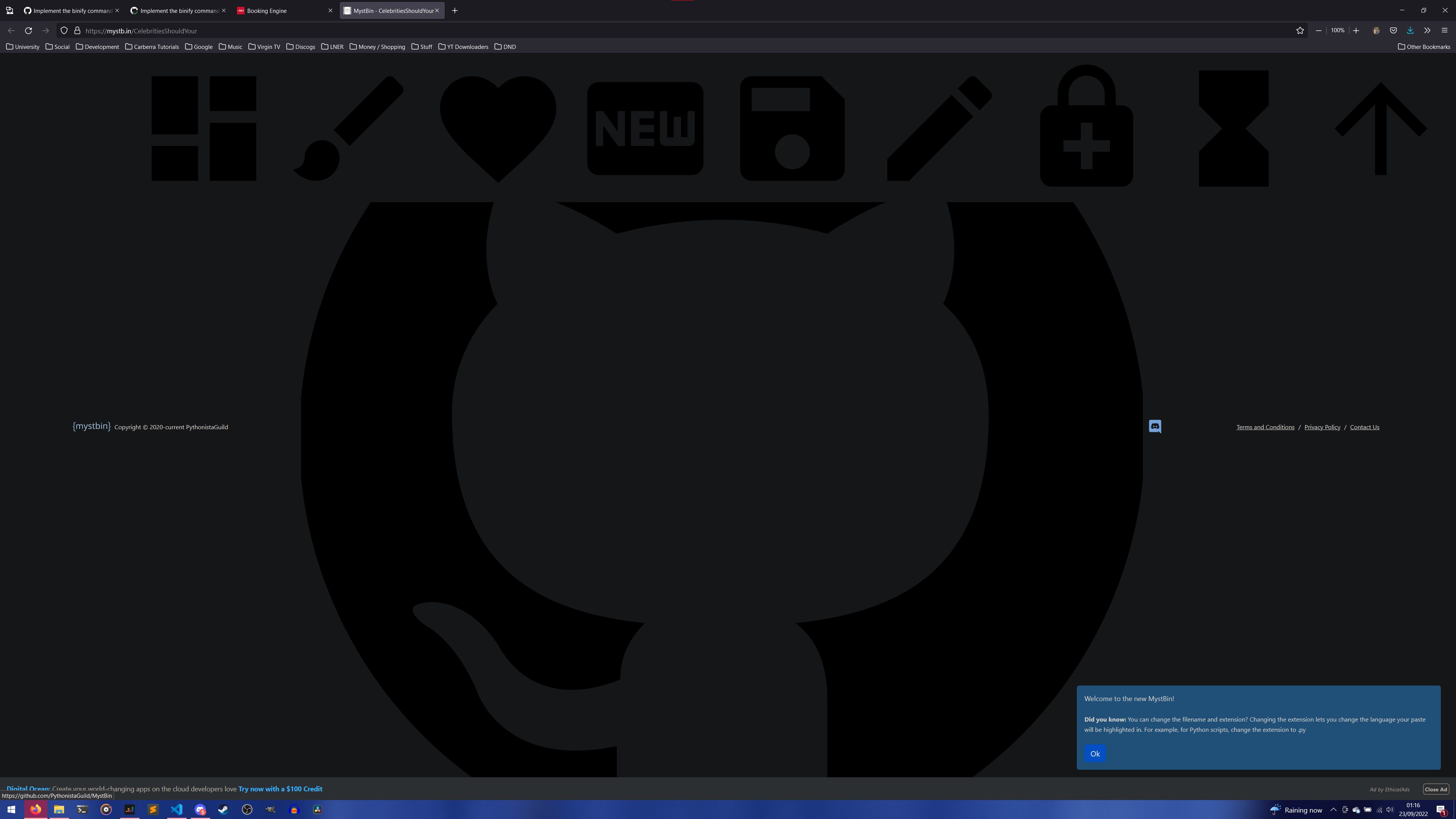This screenshot has height=819, width=1456.
Task: Show more toolbar tools chevron
Action: click(1427, 30)
